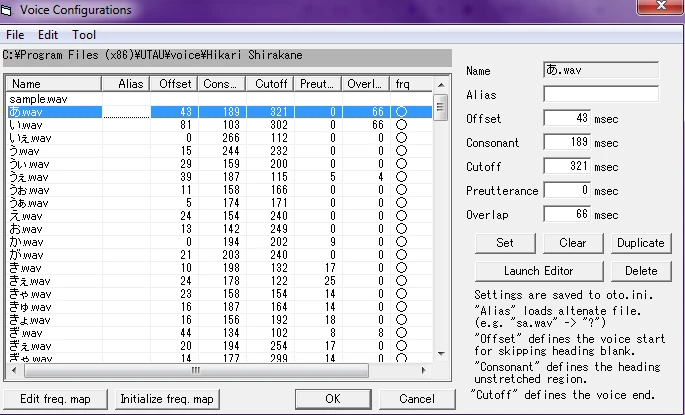Click the frq circle for あ.wav

click(x=401, y=112)
